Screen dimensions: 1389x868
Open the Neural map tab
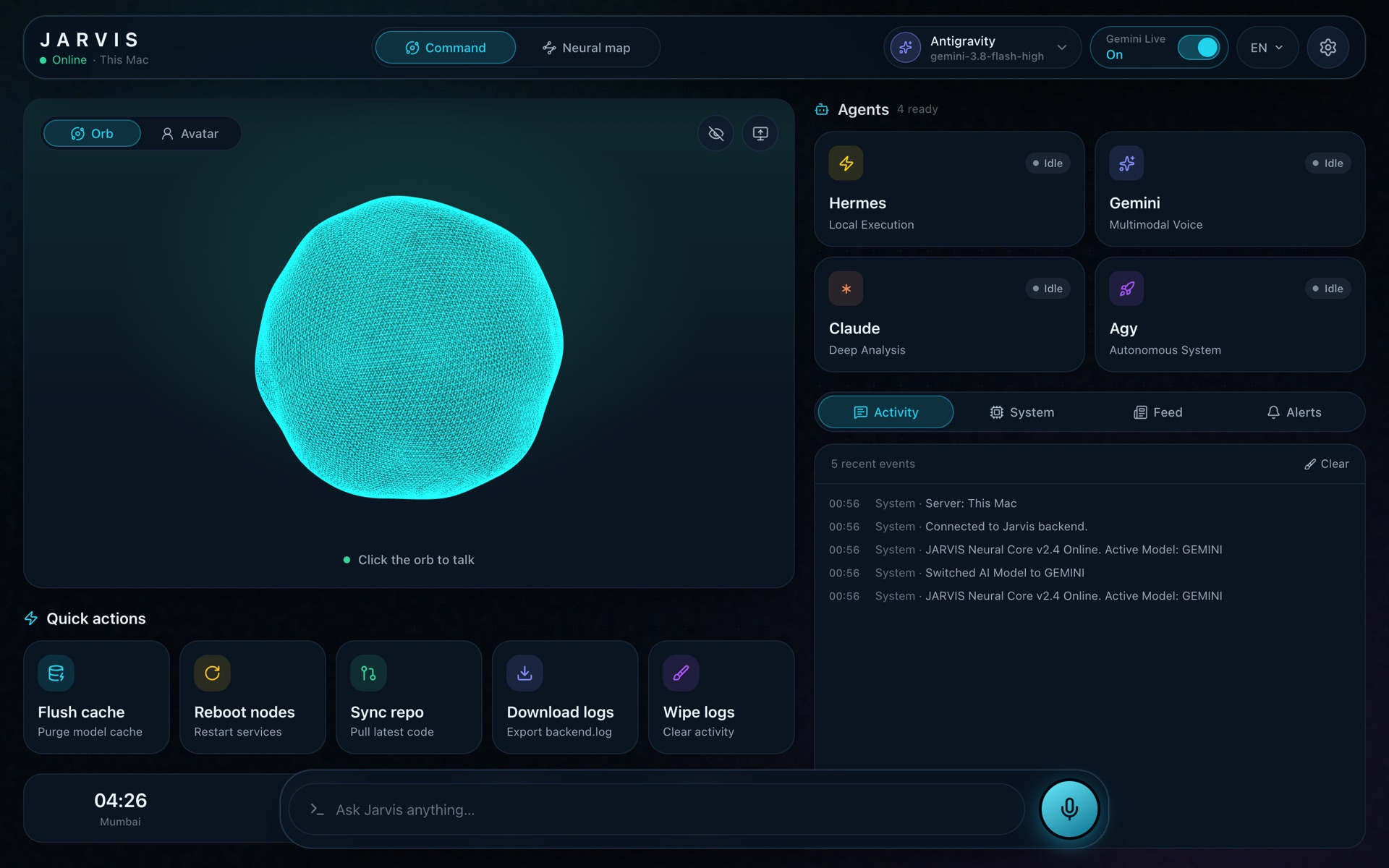(587, 48)
